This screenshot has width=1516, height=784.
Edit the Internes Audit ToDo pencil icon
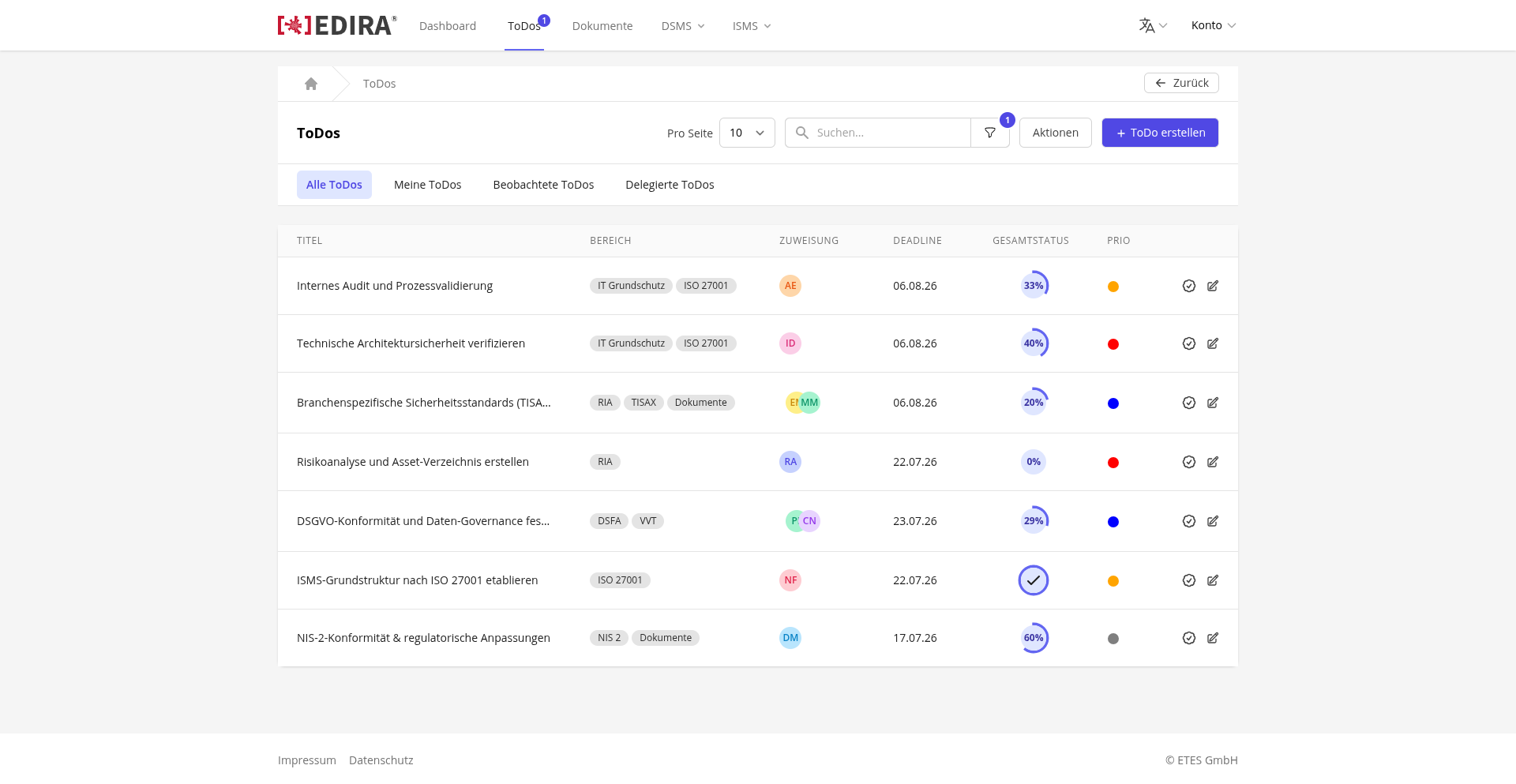(x=1213, y=286)
